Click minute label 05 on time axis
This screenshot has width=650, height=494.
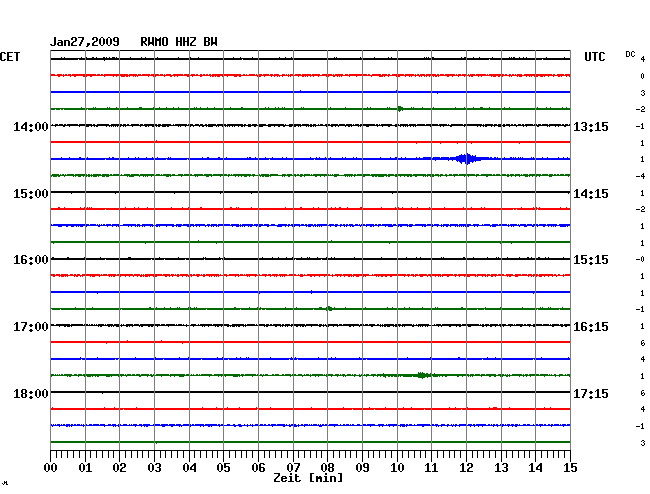coord(223,468)
